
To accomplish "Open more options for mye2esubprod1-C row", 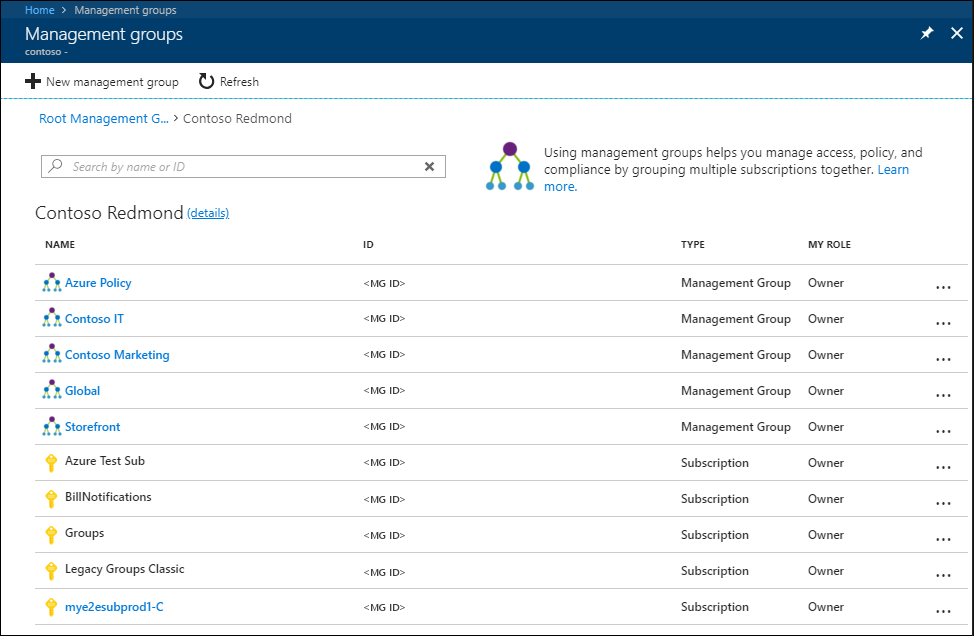I will tap(943, 611).
